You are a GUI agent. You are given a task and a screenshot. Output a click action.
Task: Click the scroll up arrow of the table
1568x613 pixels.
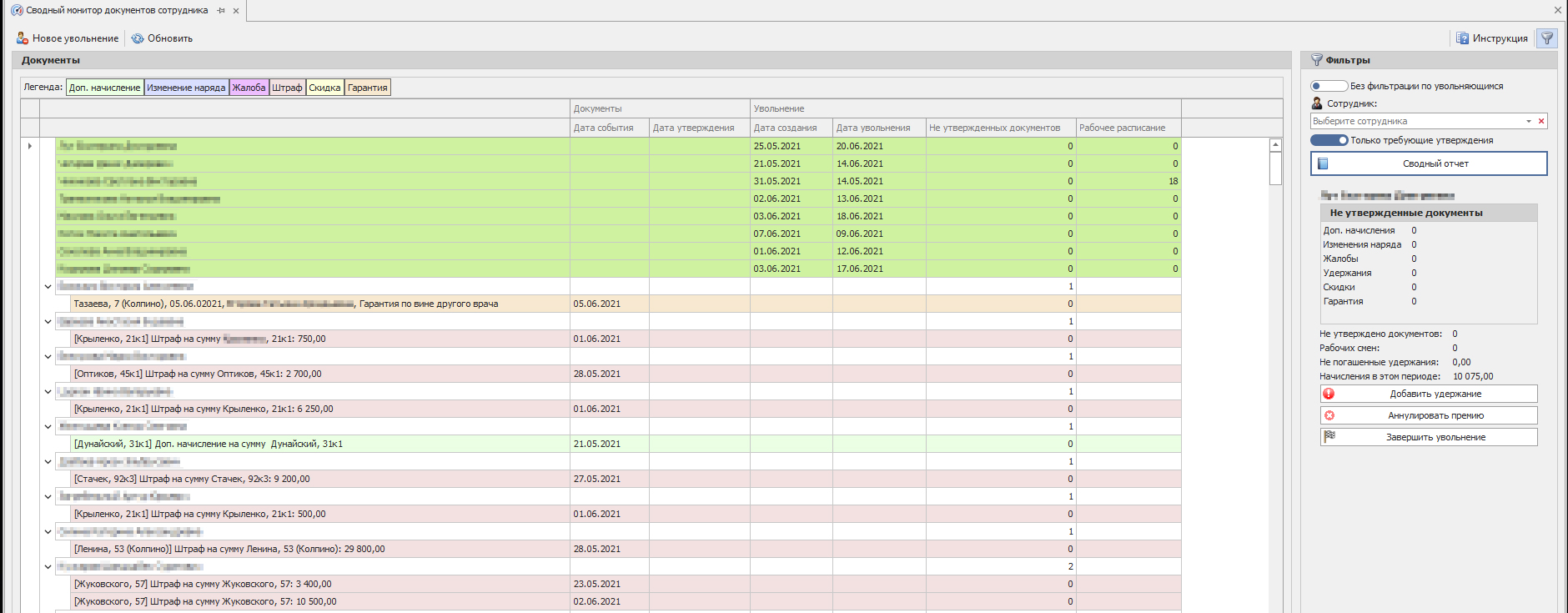1275,145
